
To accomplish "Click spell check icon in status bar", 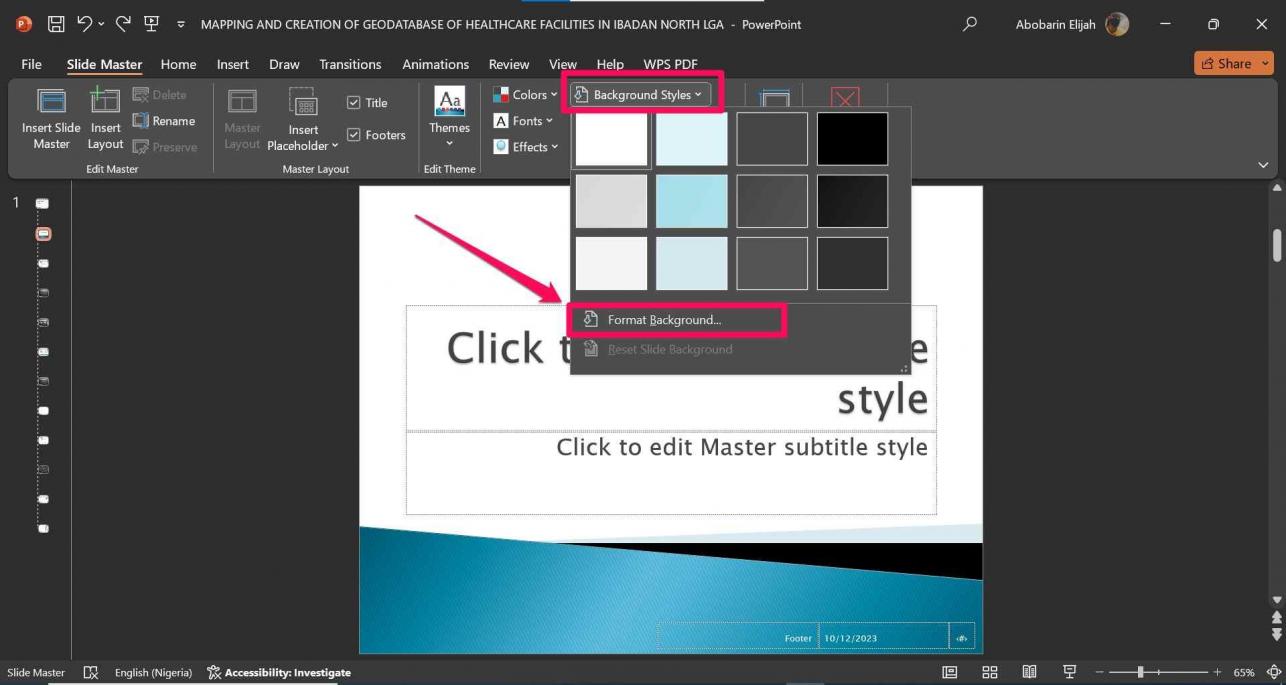I will click(x=91, y=673).
